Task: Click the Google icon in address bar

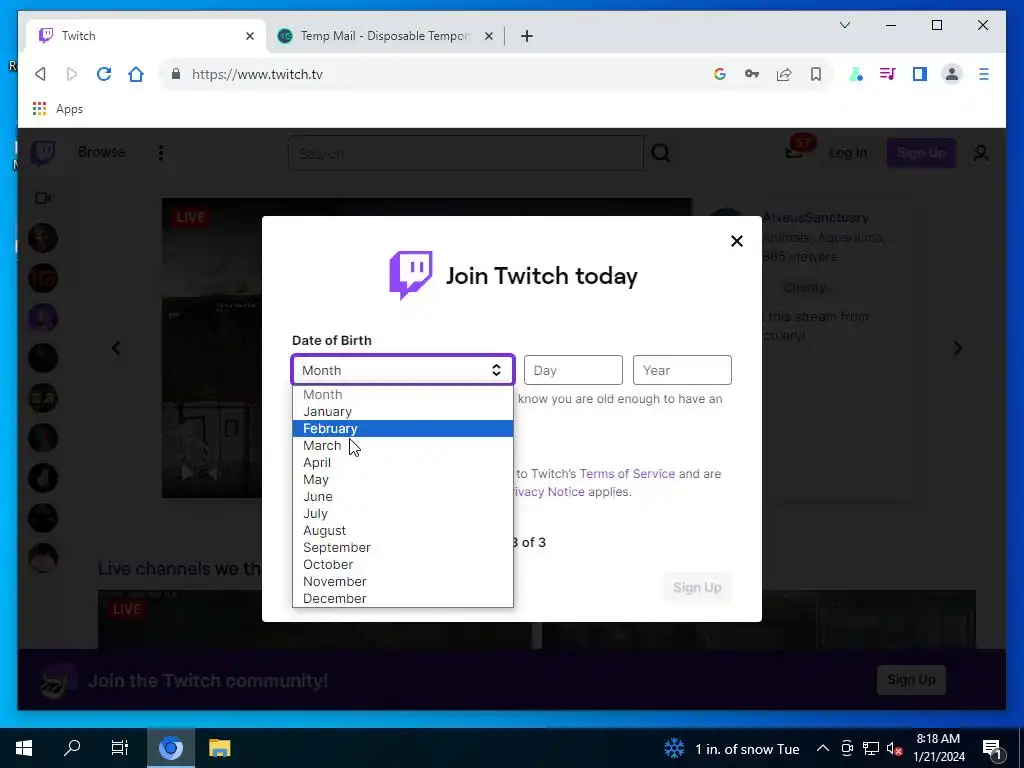Action: [x=720, y=74]
